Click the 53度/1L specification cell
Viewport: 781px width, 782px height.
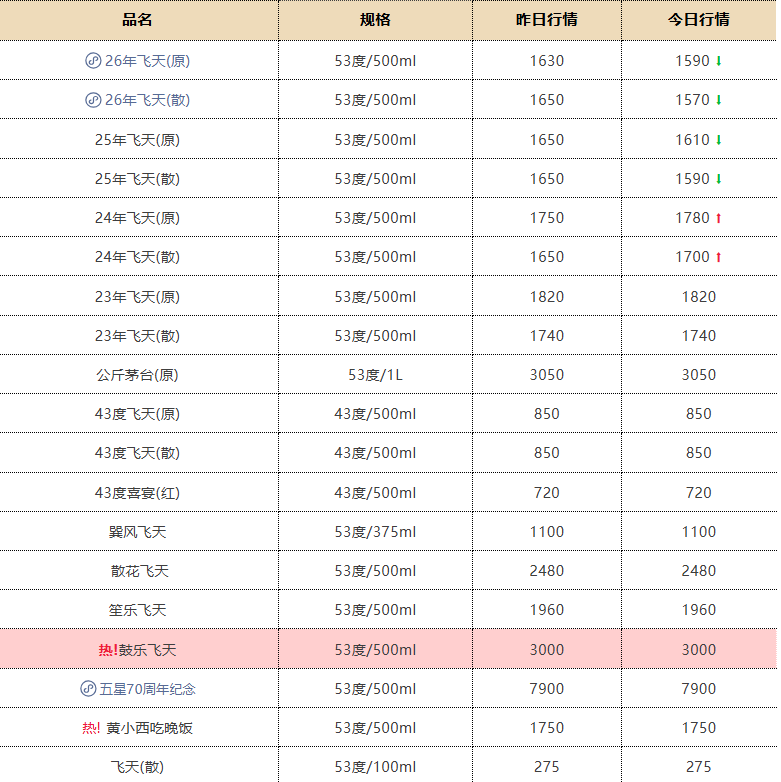point(375,375)
